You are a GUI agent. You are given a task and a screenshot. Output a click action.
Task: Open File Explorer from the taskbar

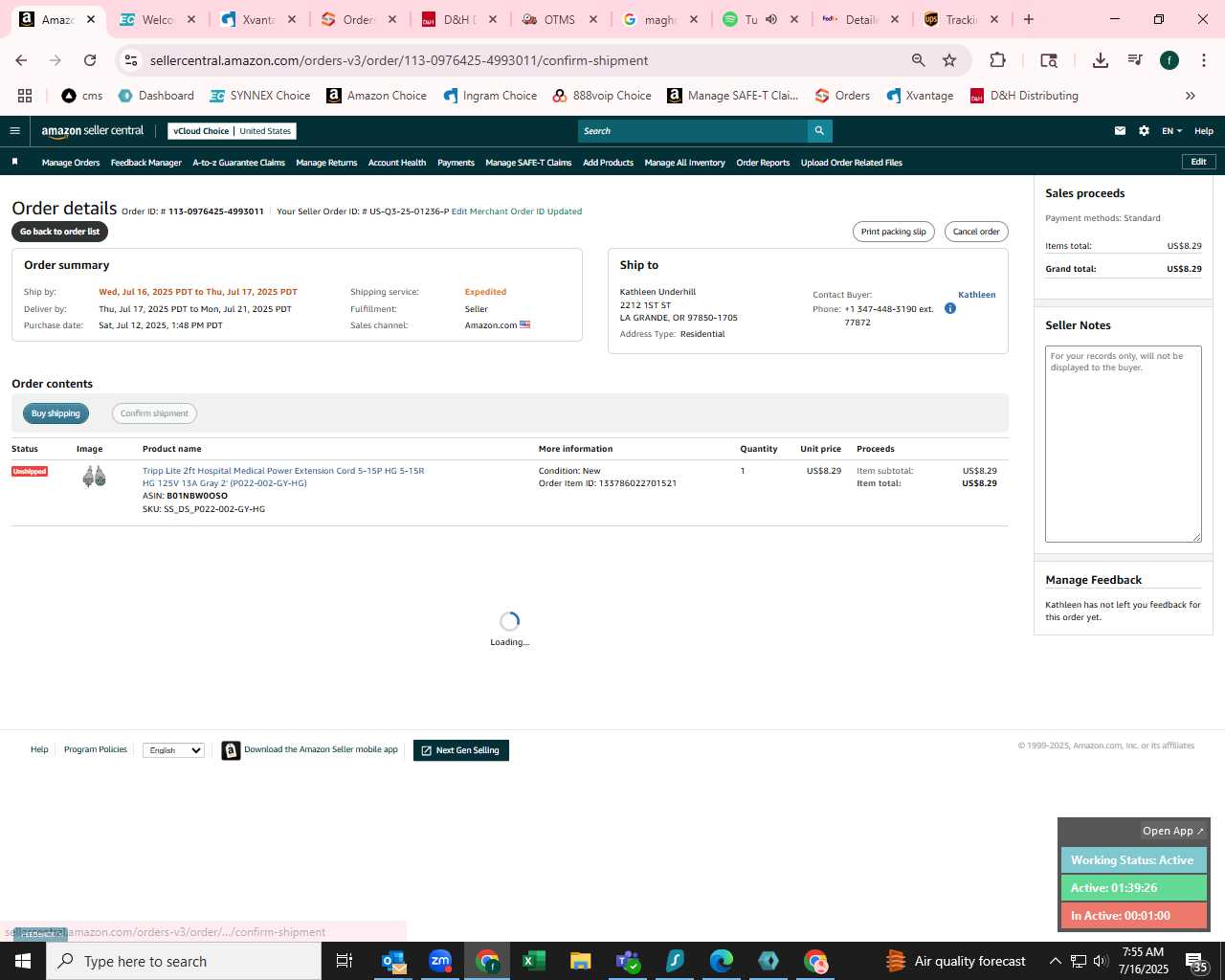(581, 961)
